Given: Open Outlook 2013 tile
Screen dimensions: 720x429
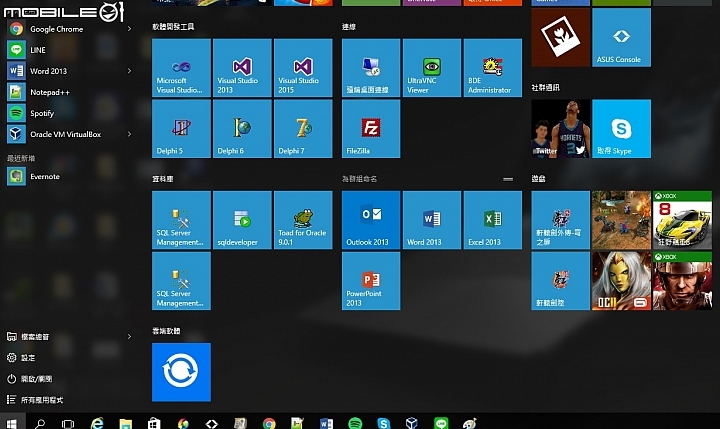Looking at the screenshot, I should 371,220.
